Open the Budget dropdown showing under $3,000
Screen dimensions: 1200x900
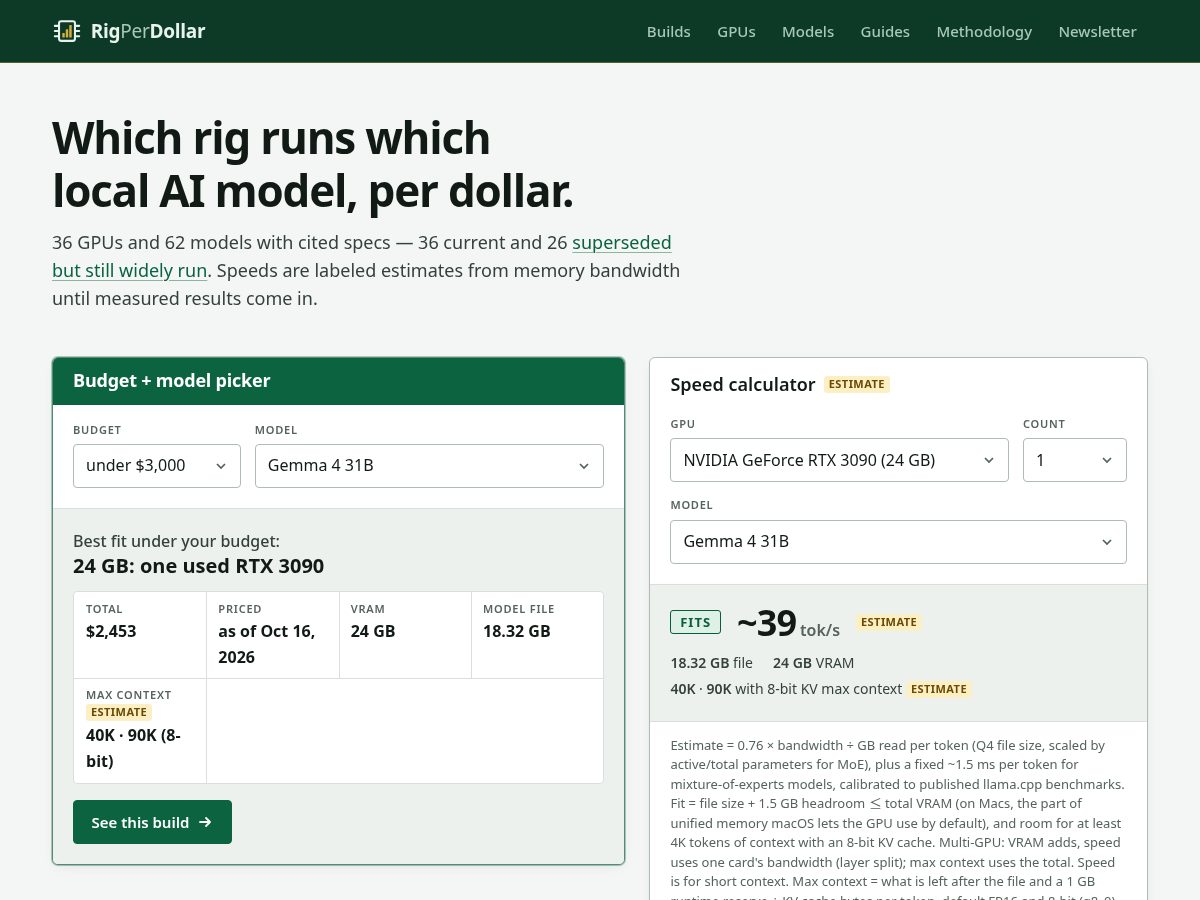[x=157, y=466]
